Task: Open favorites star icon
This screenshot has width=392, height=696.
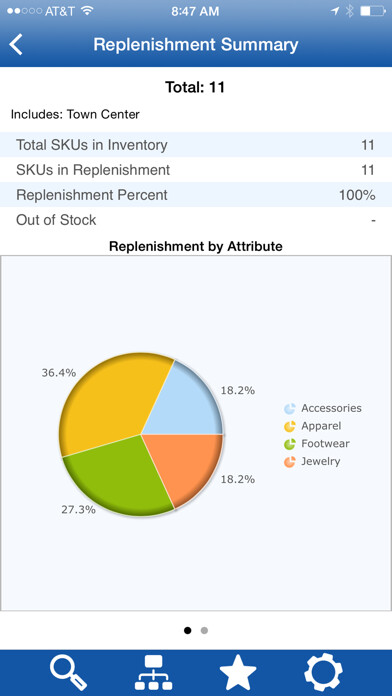Action: point(238,673)
